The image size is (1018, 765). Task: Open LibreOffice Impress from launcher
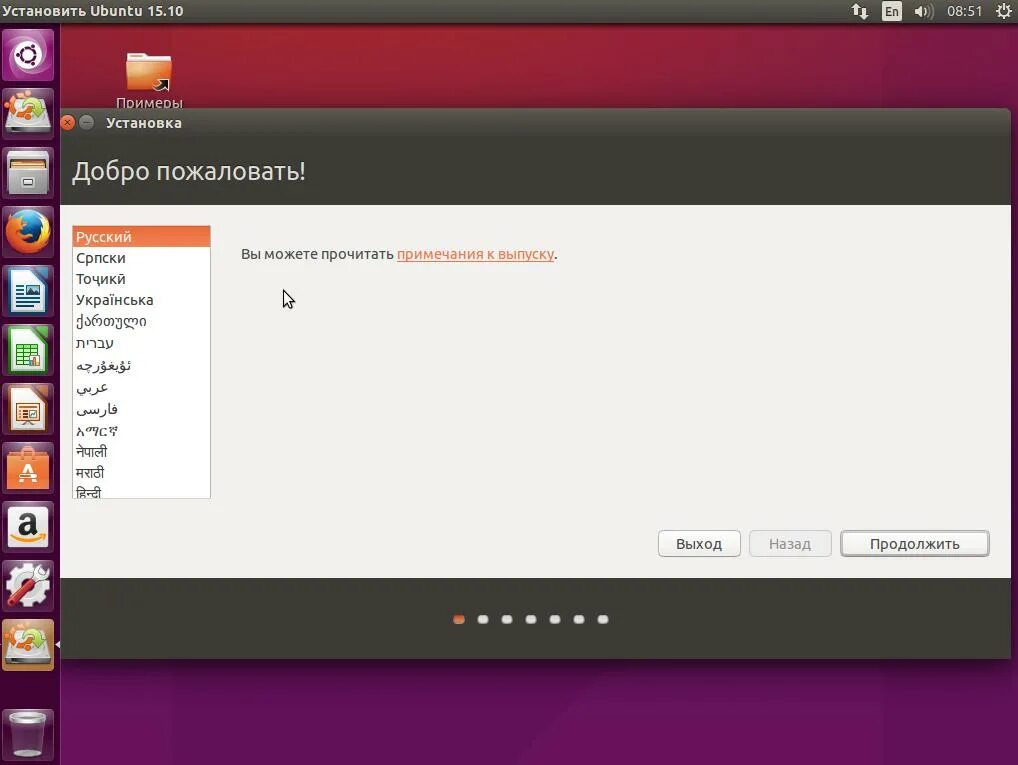[28, 408]
